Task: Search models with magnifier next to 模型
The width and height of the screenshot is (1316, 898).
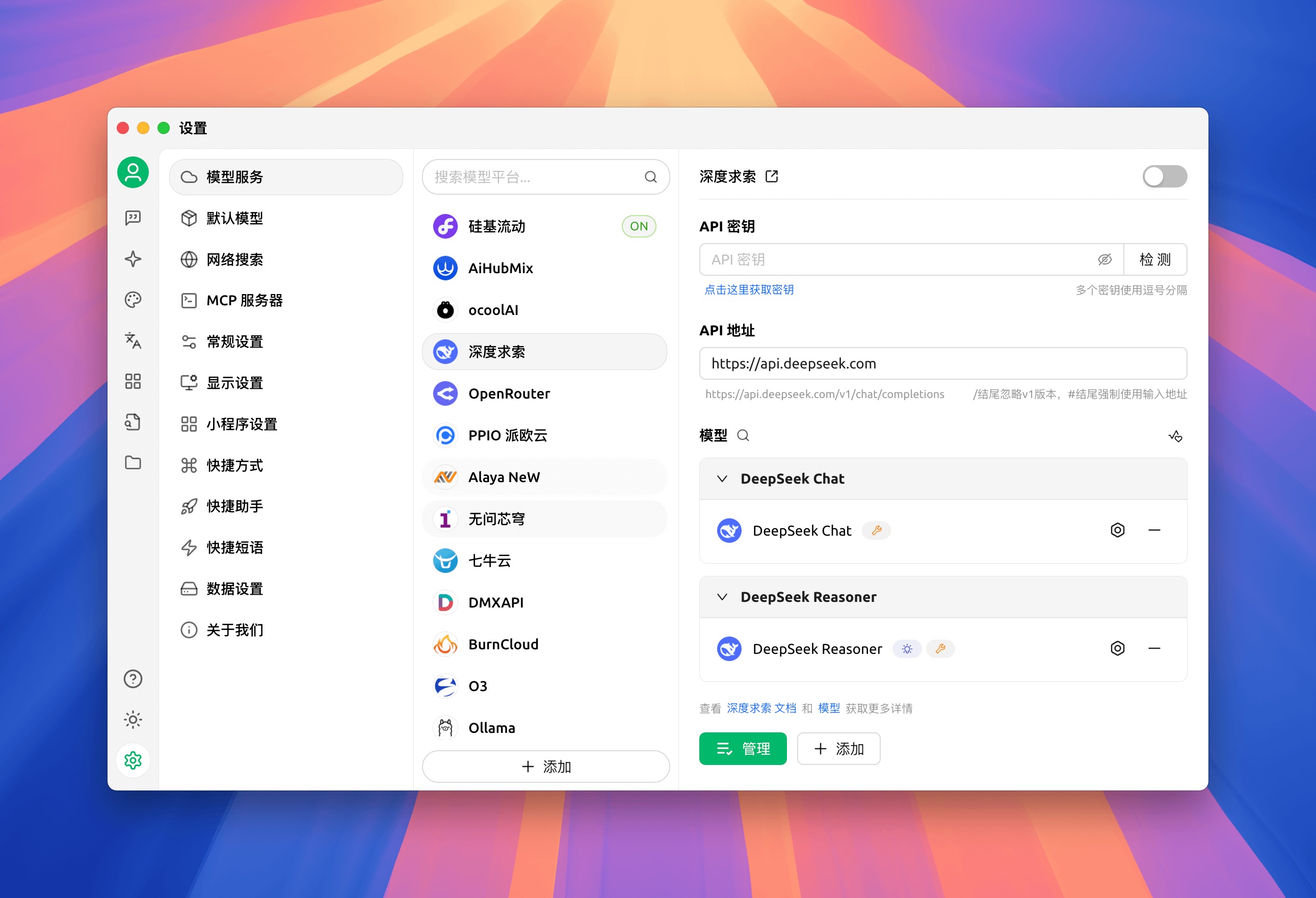Action: coord(743,435)
